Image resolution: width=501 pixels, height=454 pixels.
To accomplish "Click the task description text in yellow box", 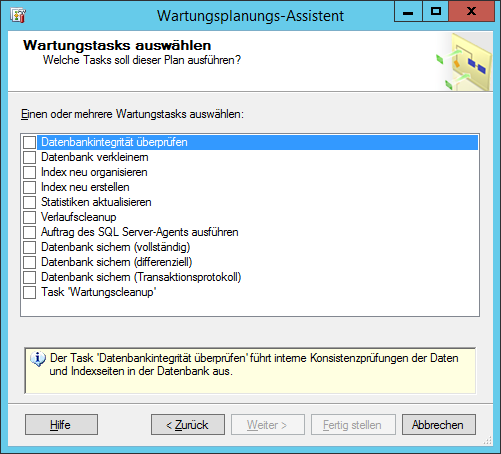I will tap(254, 364).
